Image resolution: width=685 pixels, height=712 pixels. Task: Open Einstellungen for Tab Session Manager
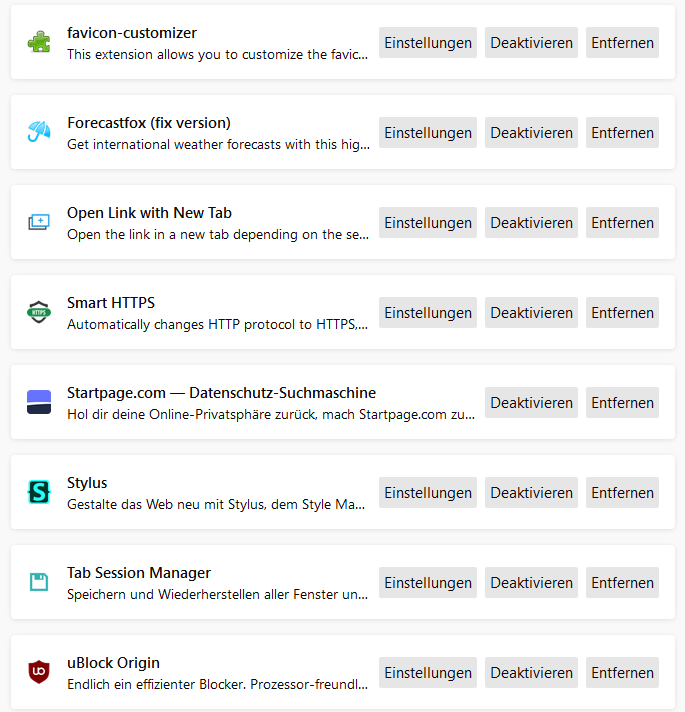point(428,583)
